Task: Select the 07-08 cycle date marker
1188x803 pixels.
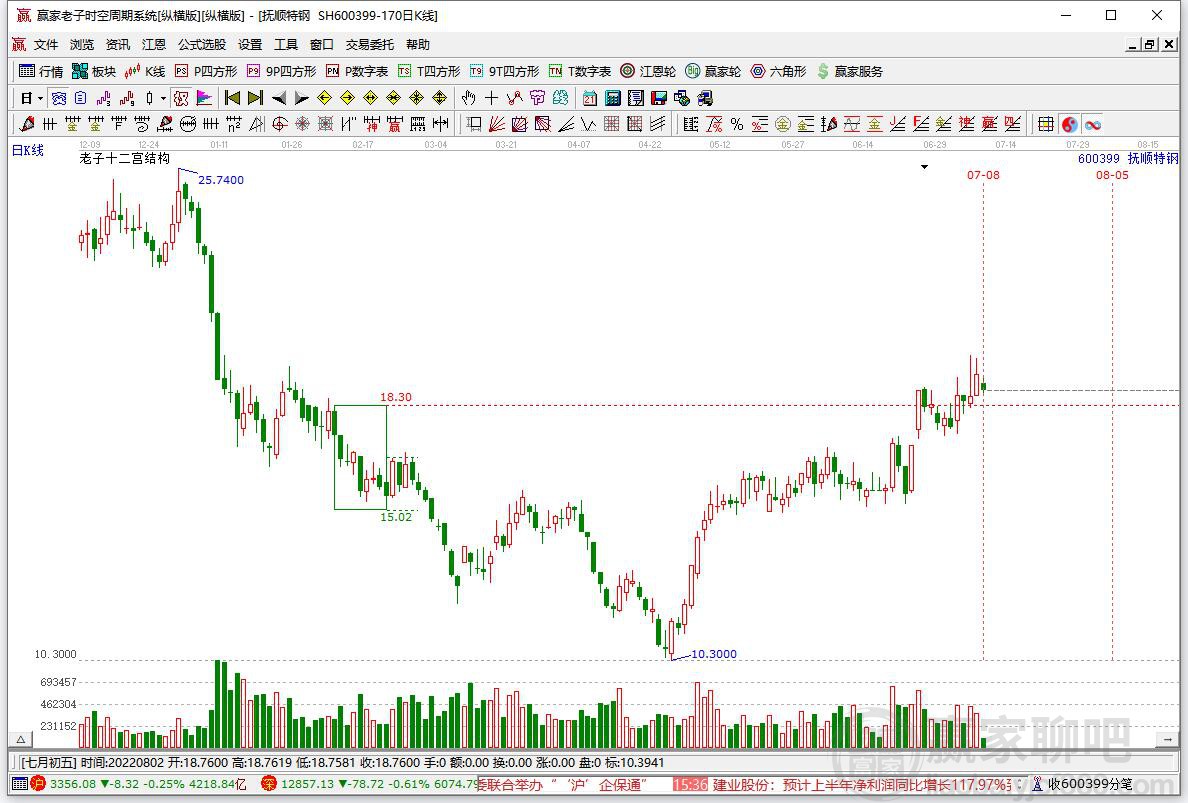Action: 983,175
